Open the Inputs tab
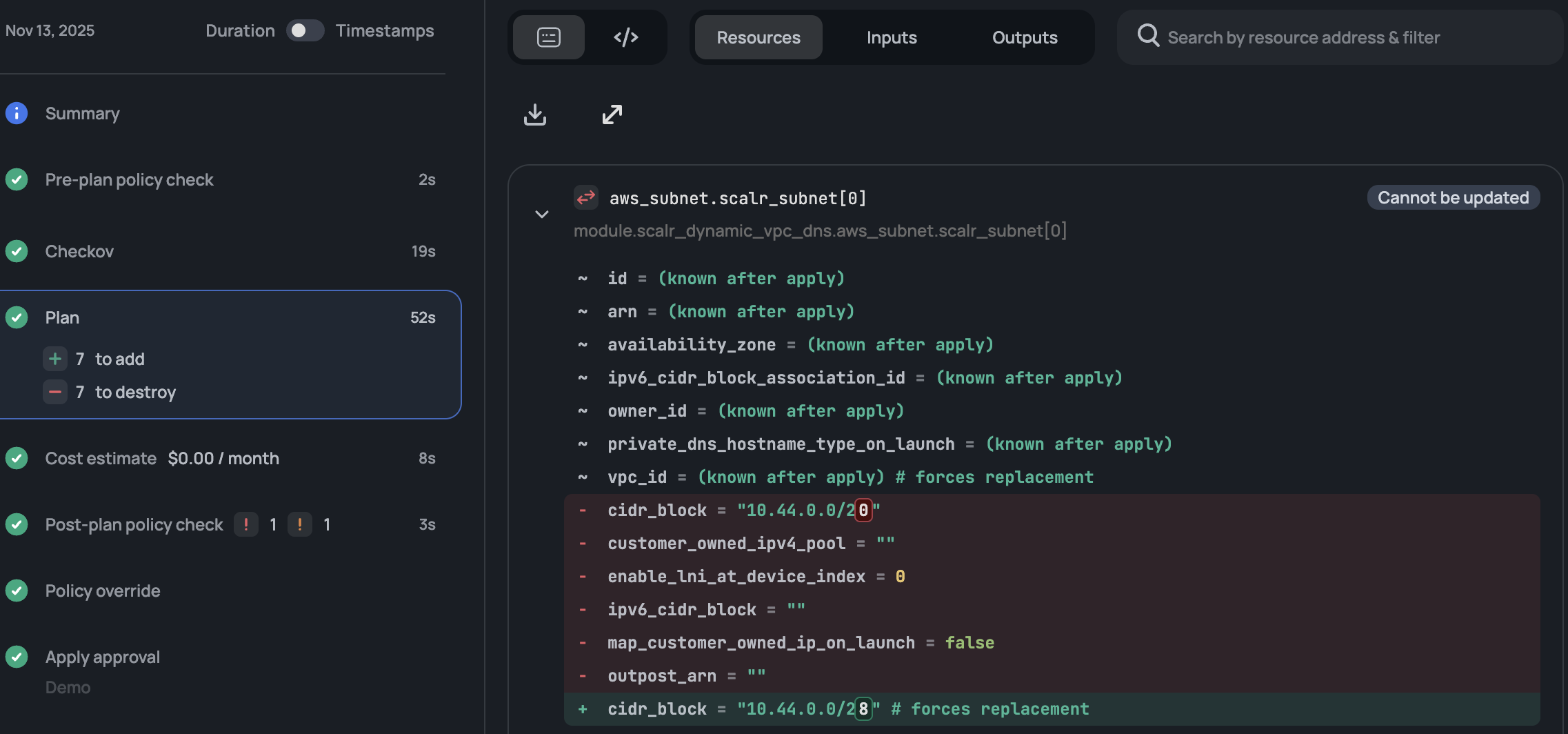1568x734 pixels. tap(891, 37)
